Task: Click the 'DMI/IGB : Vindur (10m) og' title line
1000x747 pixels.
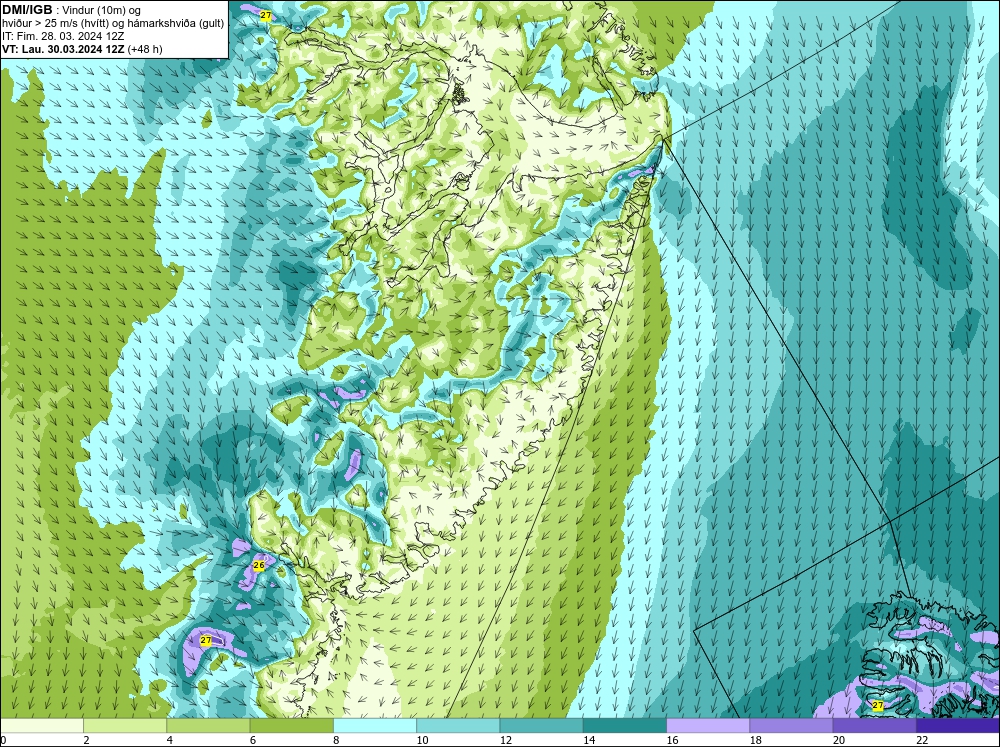Action: tap(72, 10)
